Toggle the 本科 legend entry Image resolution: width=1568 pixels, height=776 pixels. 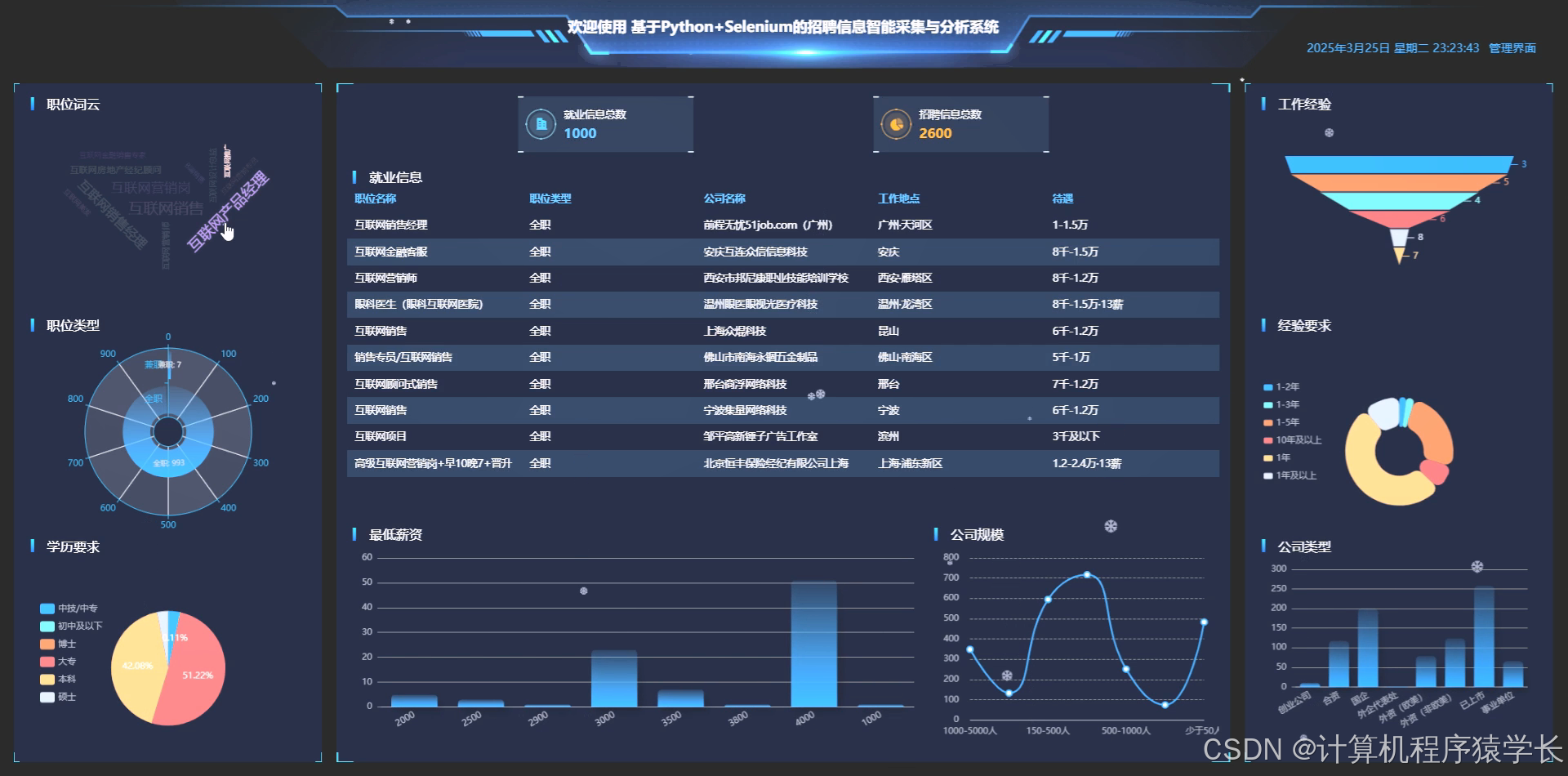tap(58, 679)
